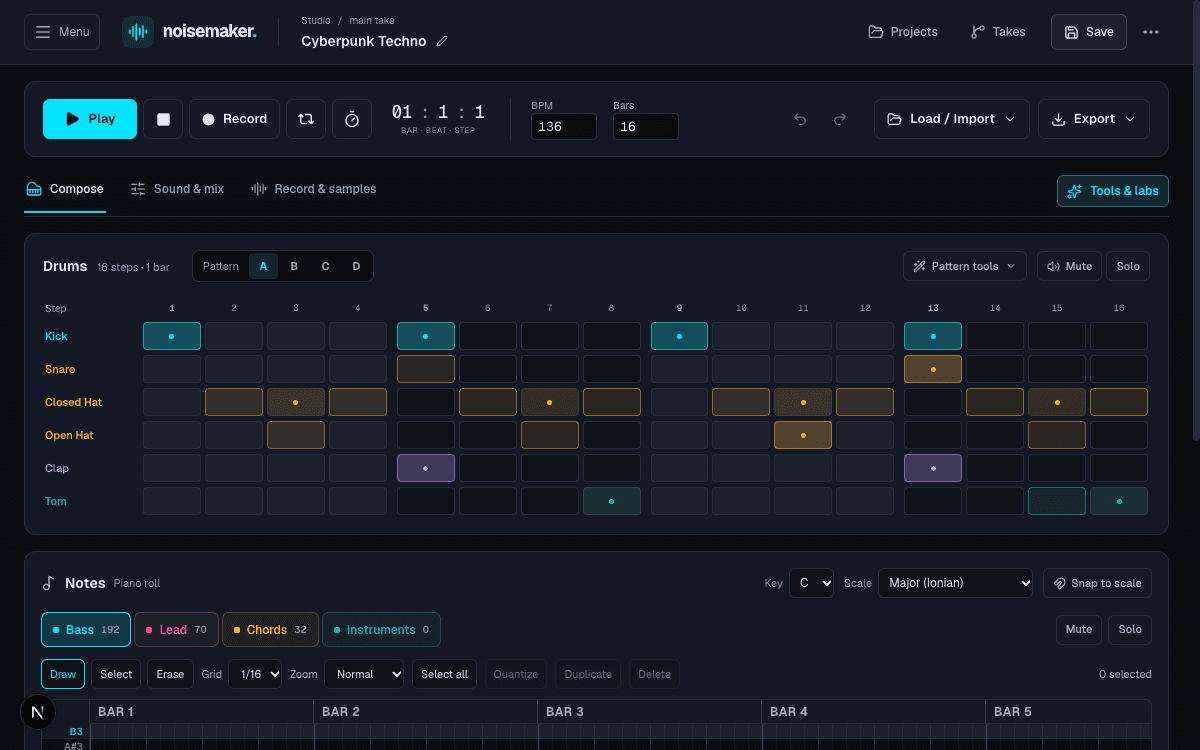
Task: Start recording with the Record button
Action: pos(234,119)
